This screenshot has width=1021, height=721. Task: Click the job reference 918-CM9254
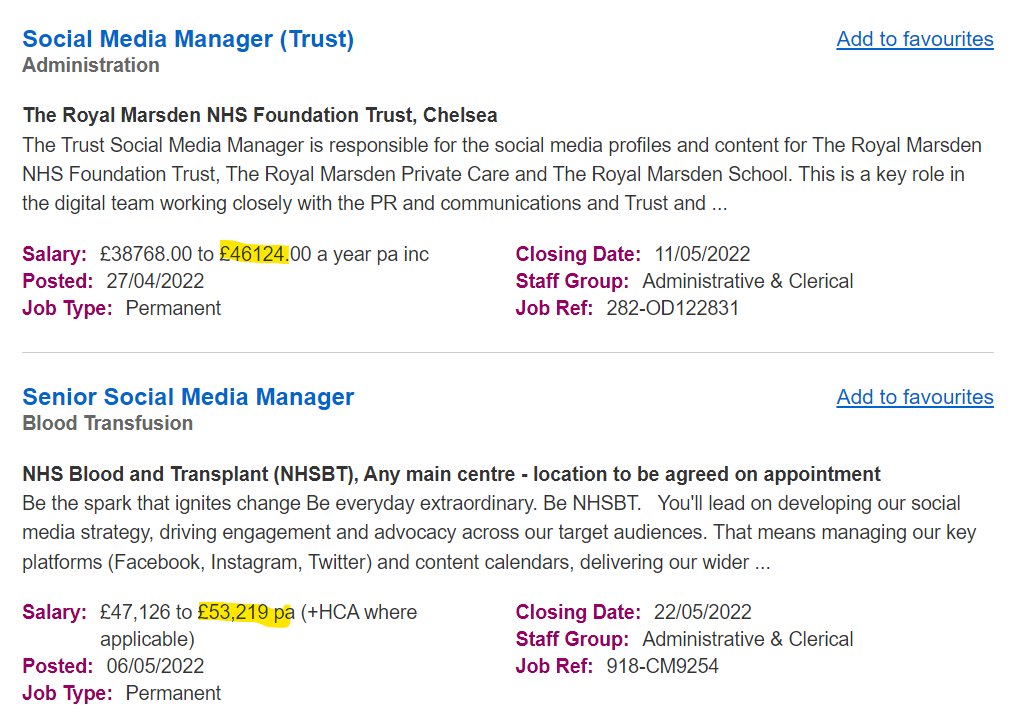[662, 665]
